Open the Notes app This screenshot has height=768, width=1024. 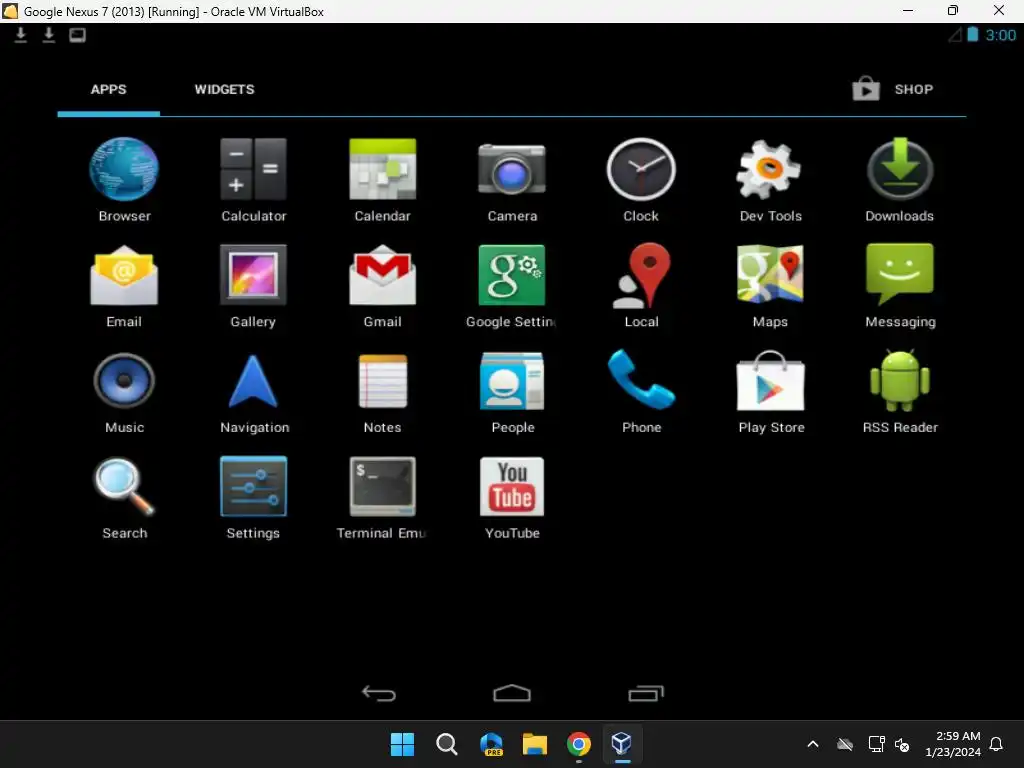383,392
